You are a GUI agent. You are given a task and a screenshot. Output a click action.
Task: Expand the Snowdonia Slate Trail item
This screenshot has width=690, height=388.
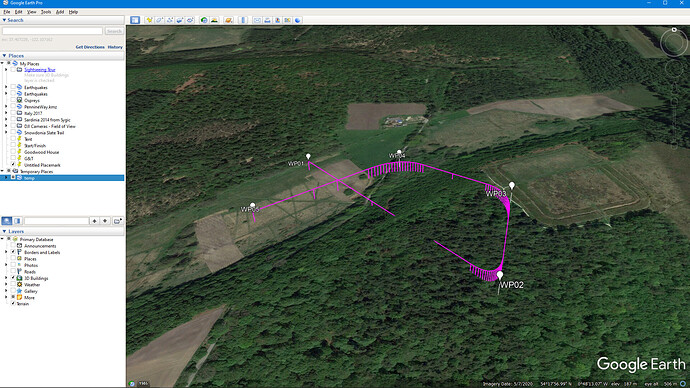click(6, 132)
